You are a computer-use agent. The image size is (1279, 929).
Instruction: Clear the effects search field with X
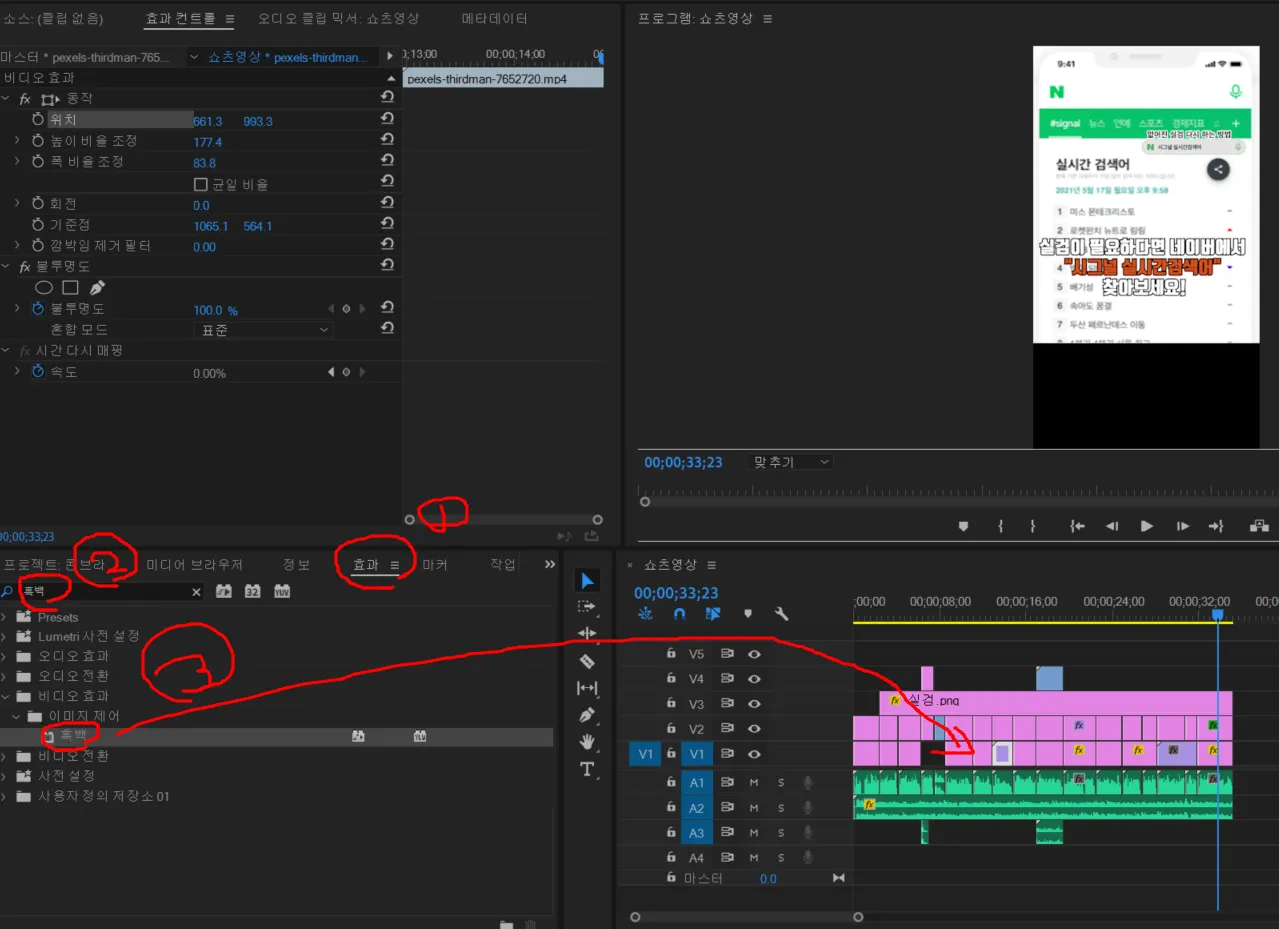196,592
